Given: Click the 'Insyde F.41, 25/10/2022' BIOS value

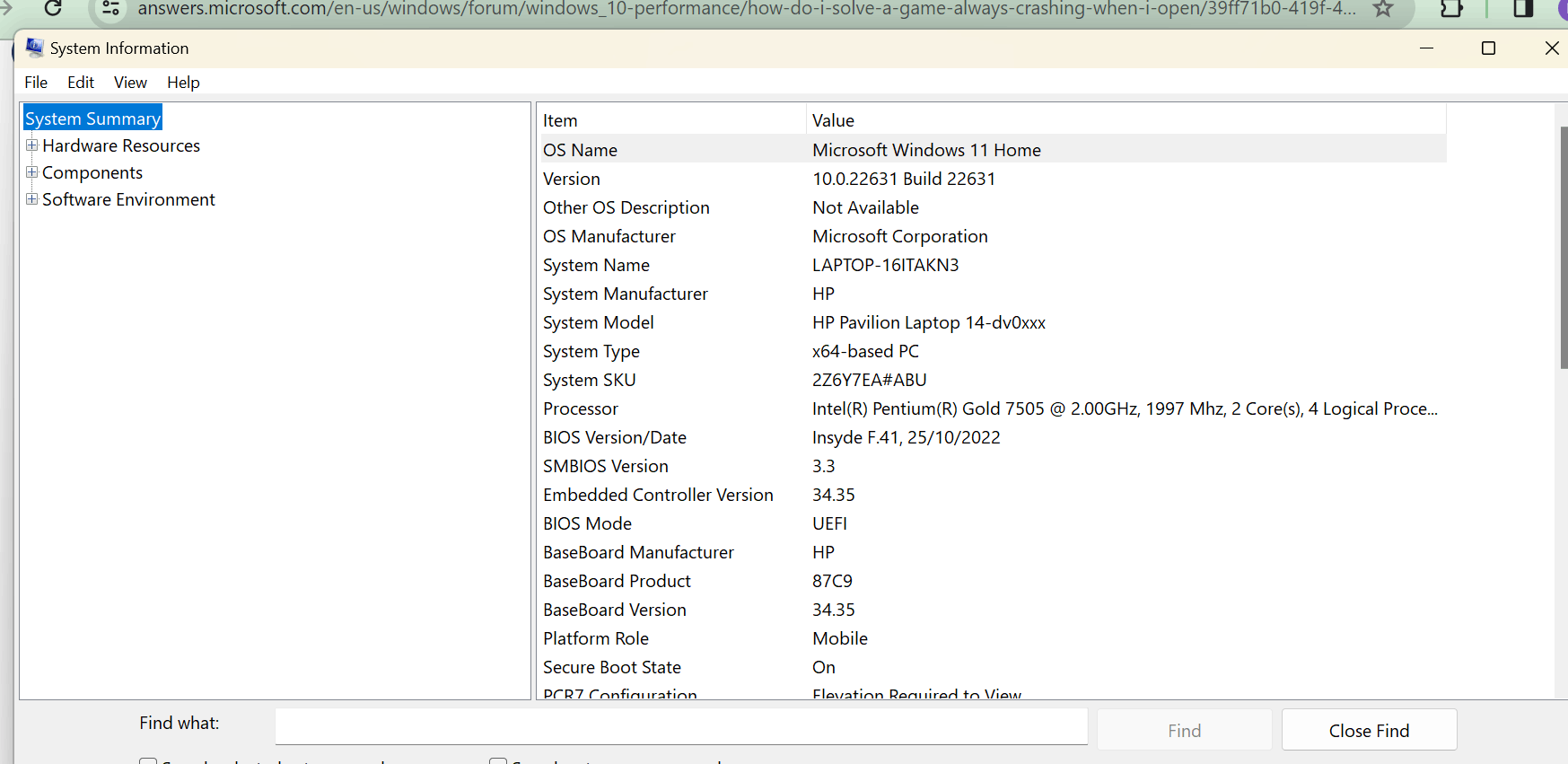Looking at the screenshot, I should (x=907, y=437).
